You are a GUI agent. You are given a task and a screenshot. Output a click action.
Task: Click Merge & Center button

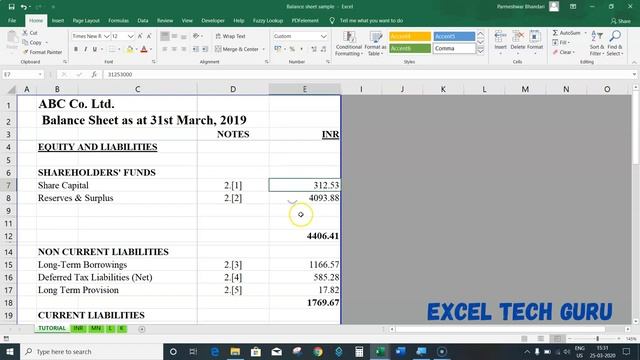237,49
